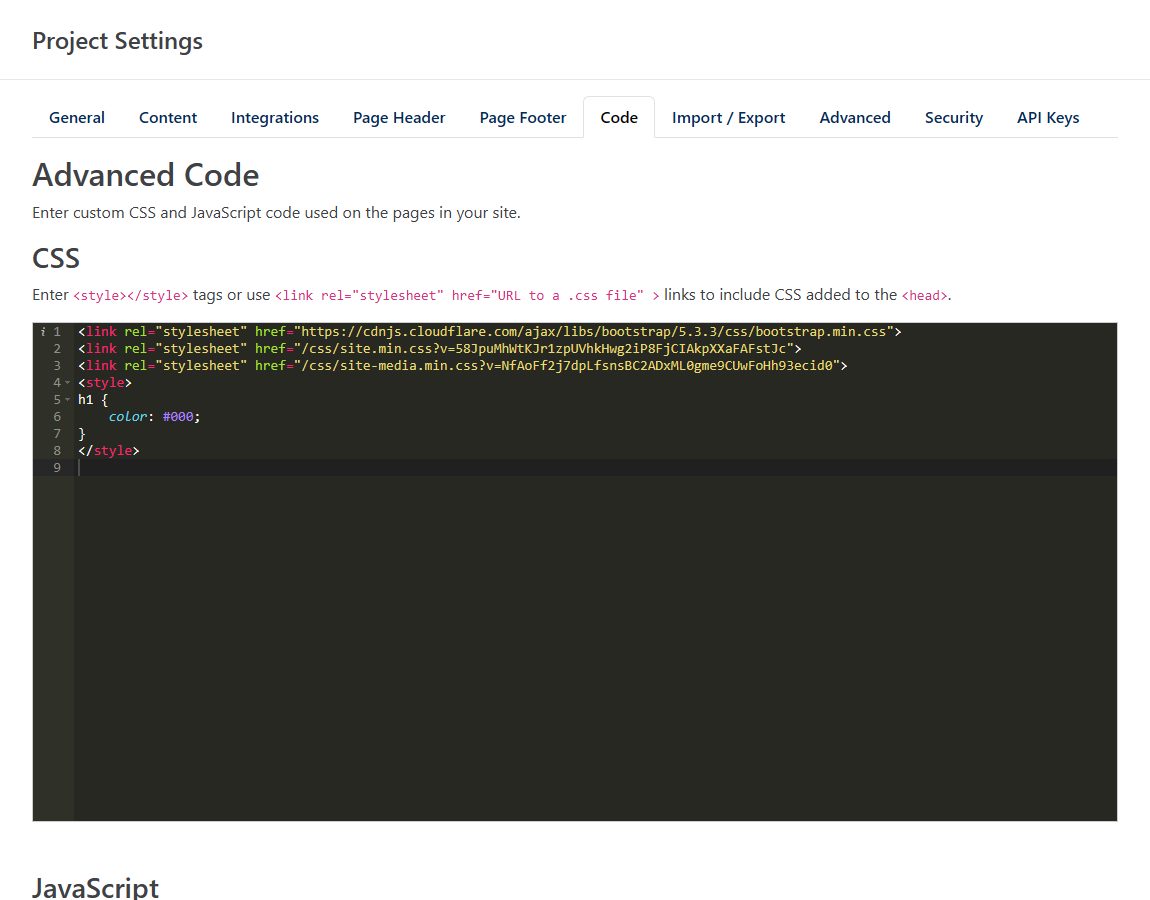
Task: Click the CSS section heading
Action: [56, 258]
